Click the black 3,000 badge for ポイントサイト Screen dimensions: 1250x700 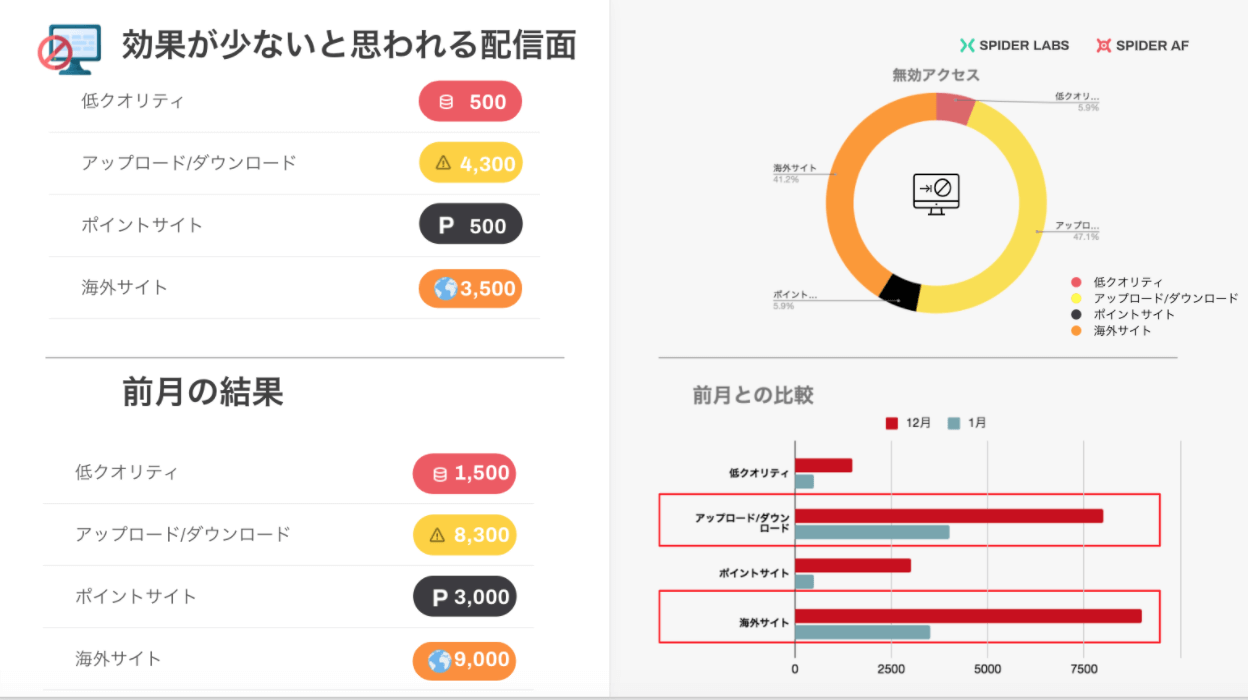465,597
